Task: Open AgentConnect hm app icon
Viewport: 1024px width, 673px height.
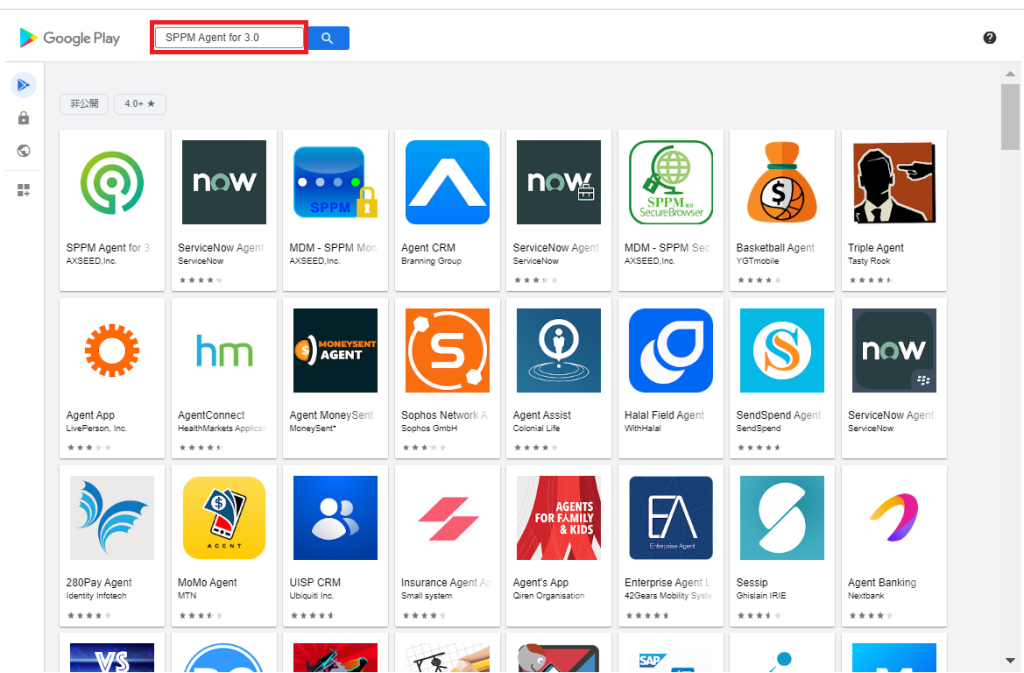Action: click(224, 351)
